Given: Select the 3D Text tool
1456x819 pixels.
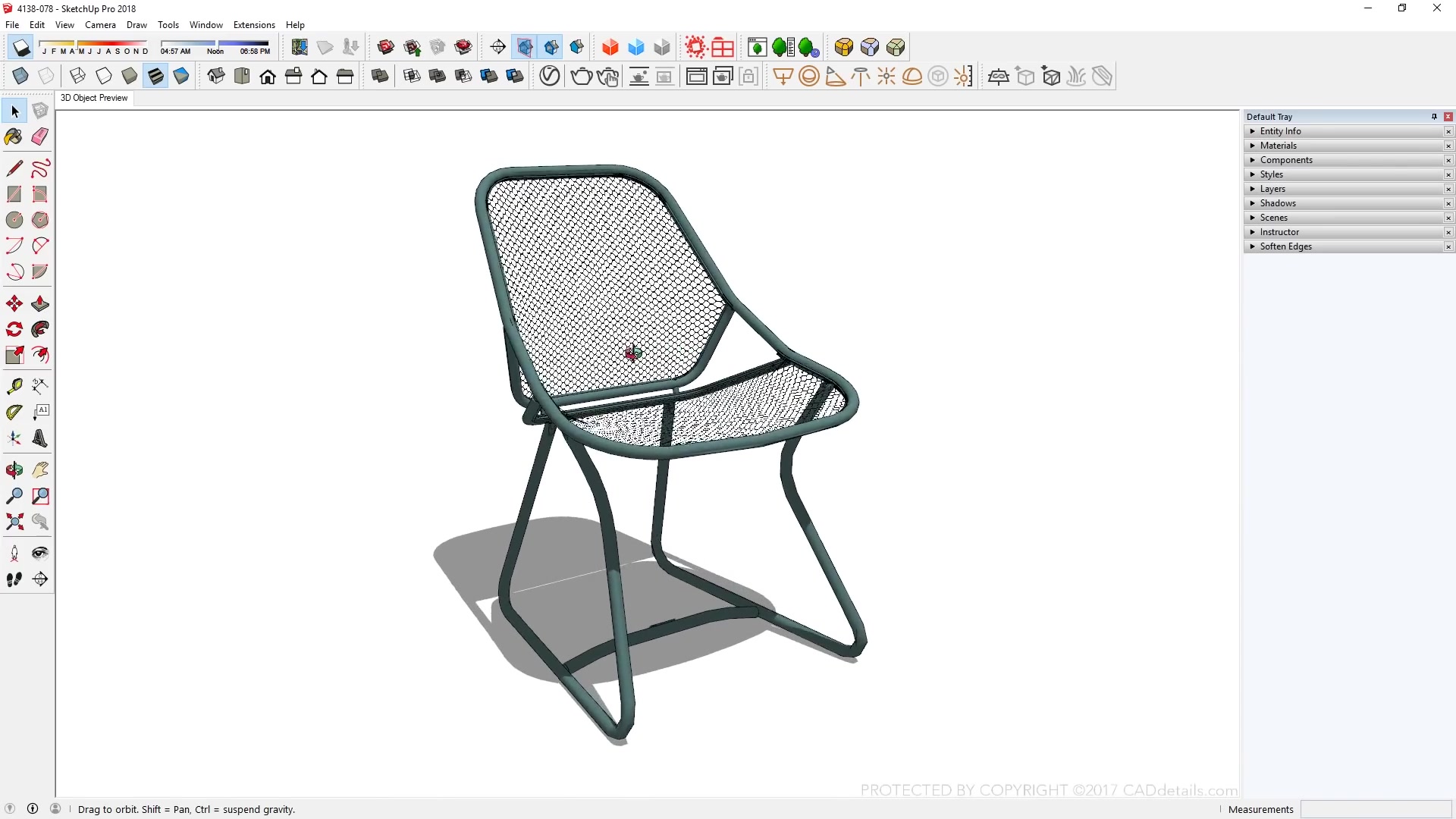Looking at the screenshot, I should [40, 438].
